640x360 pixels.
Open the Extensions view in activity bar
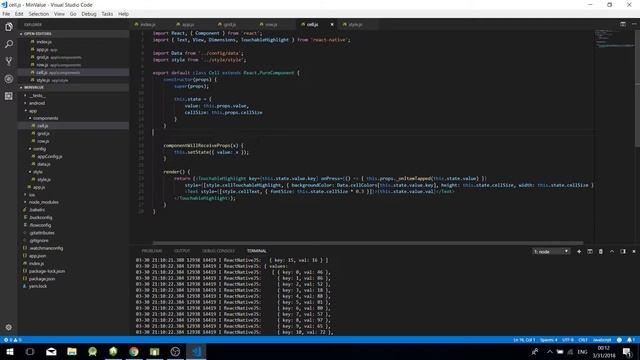coord(9,96)
